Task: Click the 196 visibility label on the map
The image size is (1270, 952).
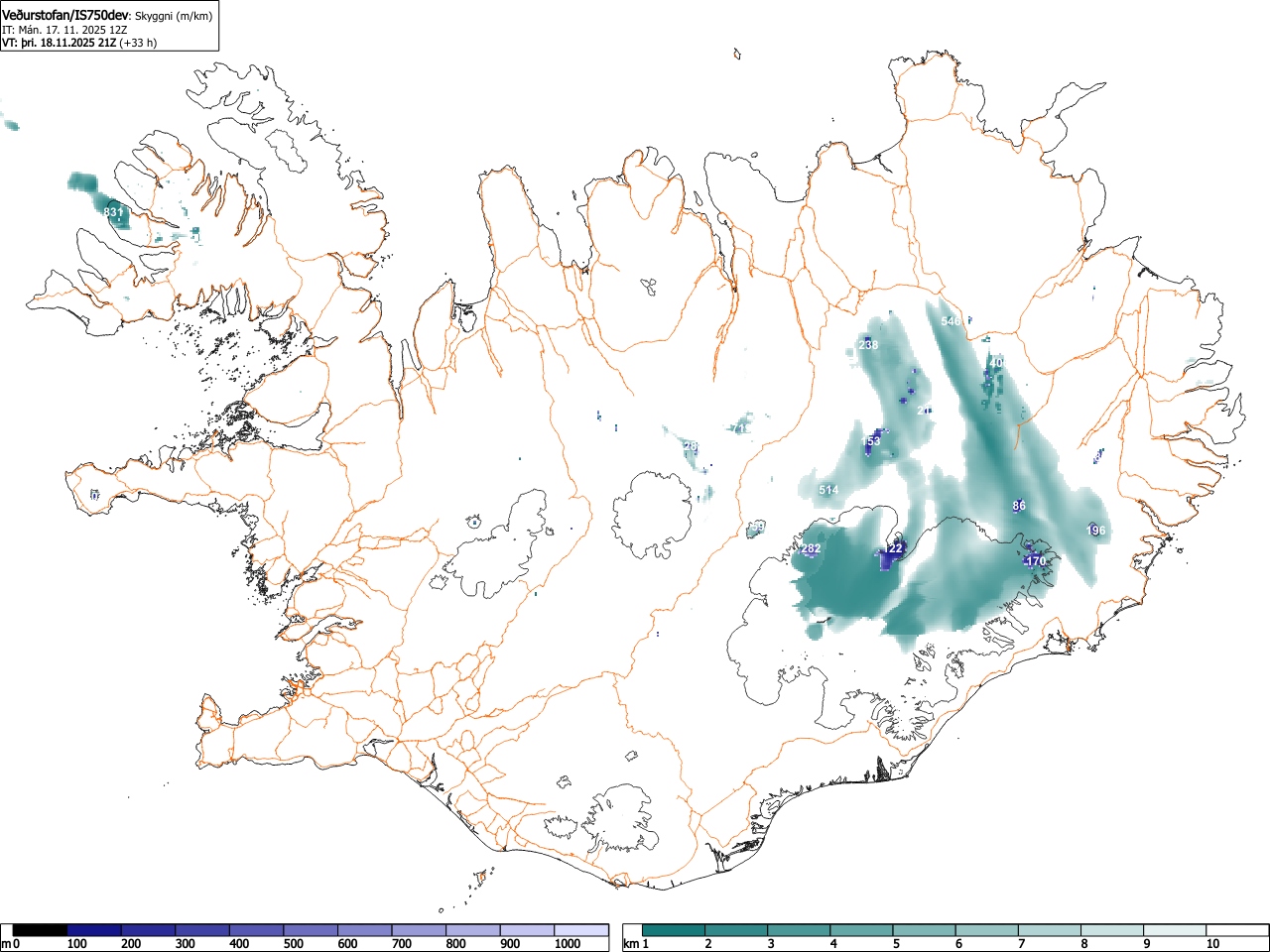Action: click(x=1096, y=531)
